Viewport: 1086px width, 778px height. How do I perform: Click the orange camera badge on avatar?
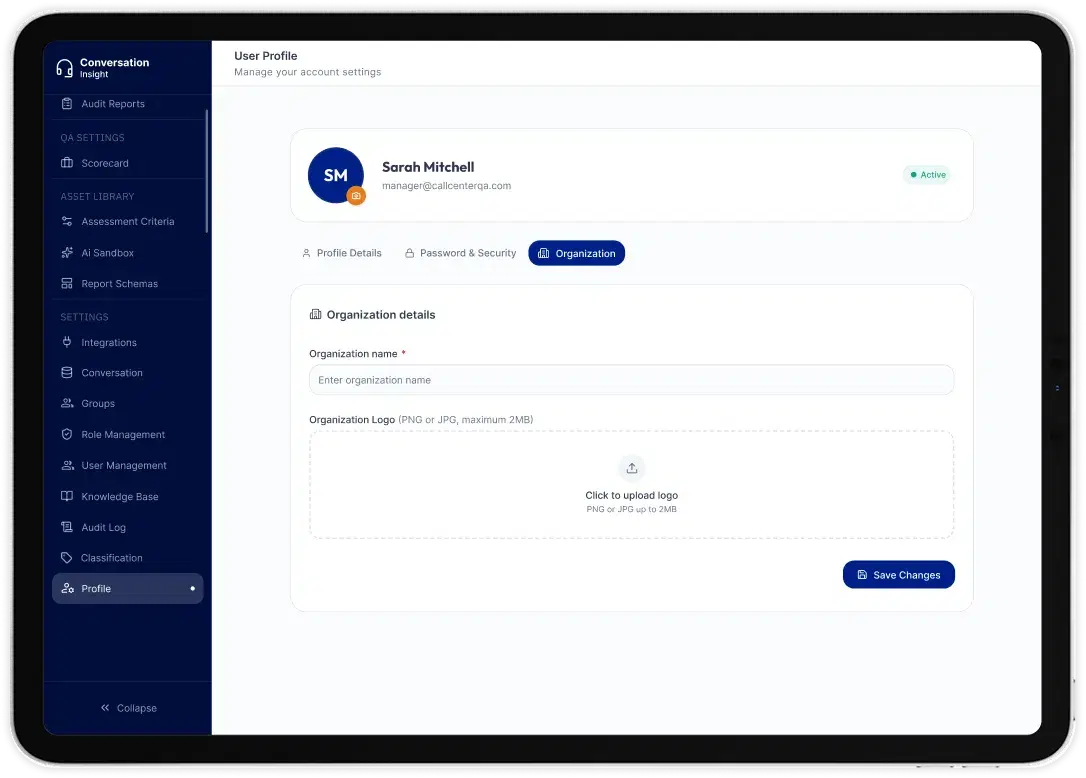click(x=356, y=196)
